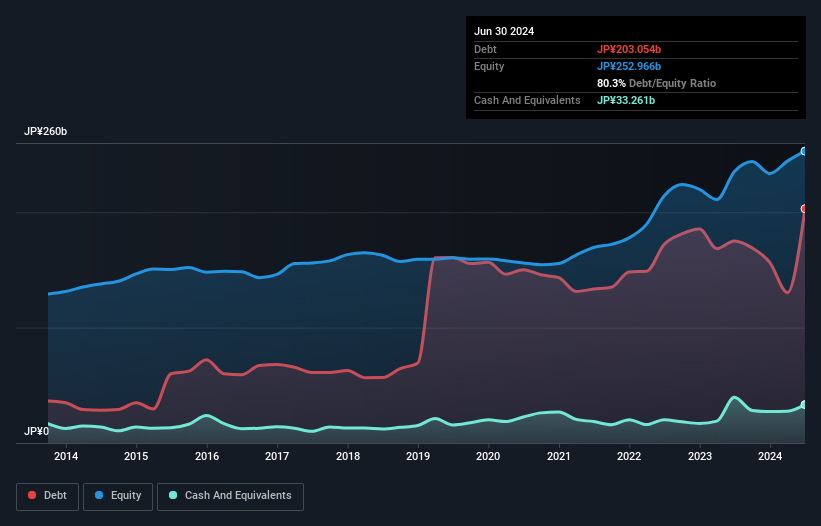Toggle the Debt series in the legend
The image size is (821, 526).
pos(48,496)
